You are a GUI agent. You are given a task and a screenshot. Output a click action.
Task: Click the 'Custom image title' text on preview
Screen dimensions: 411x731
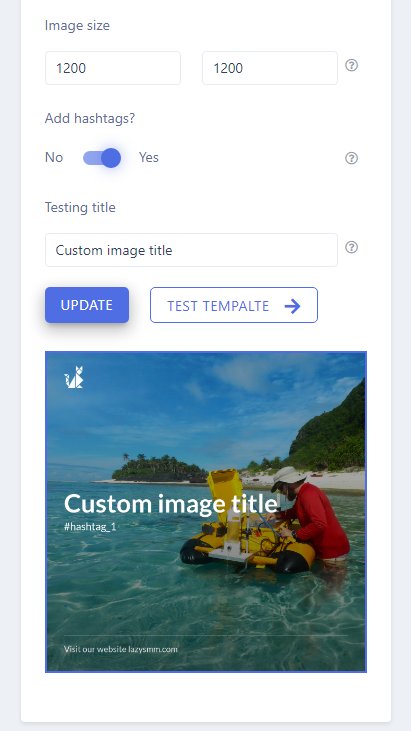coord(171,504)
